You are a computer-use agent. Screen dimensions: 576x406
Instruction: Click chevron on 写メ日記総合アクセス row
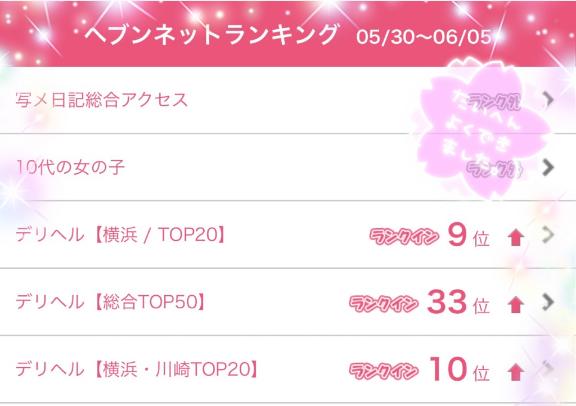pyautogui.click(x=548, y=99)
